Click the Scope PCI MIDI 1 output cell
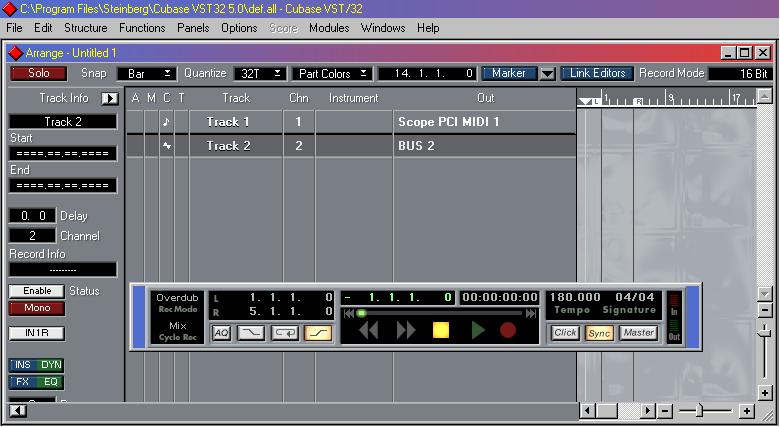The height and width of the screenshot is (427, 780). (484, 122)
